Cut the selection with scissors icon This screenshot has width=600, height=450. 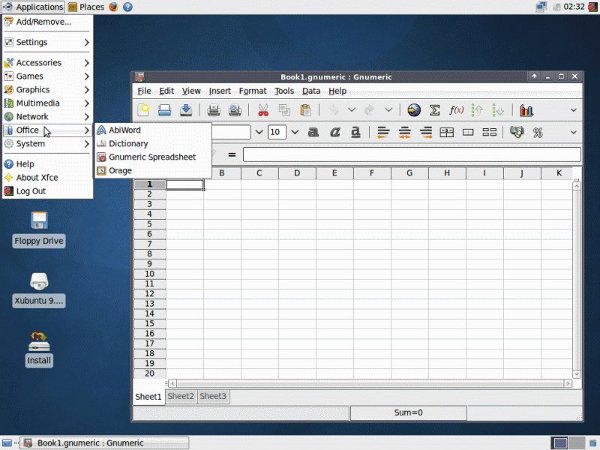(x=263, y=110)
